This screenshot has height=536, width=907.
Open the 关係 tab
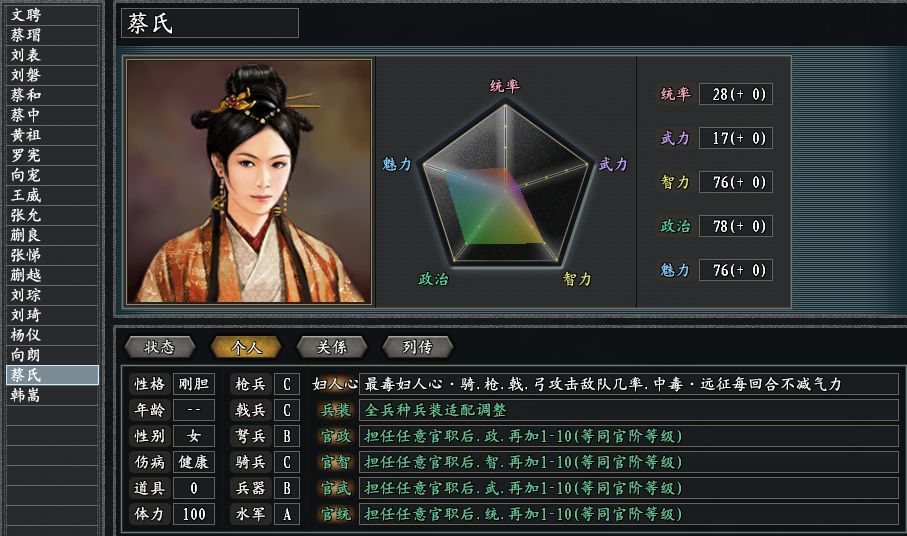(331, 347)
